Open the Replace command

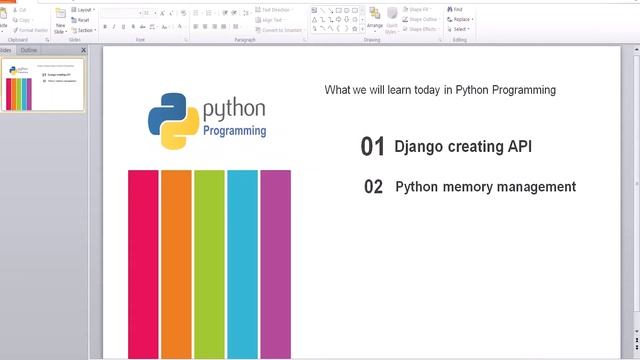460,19
